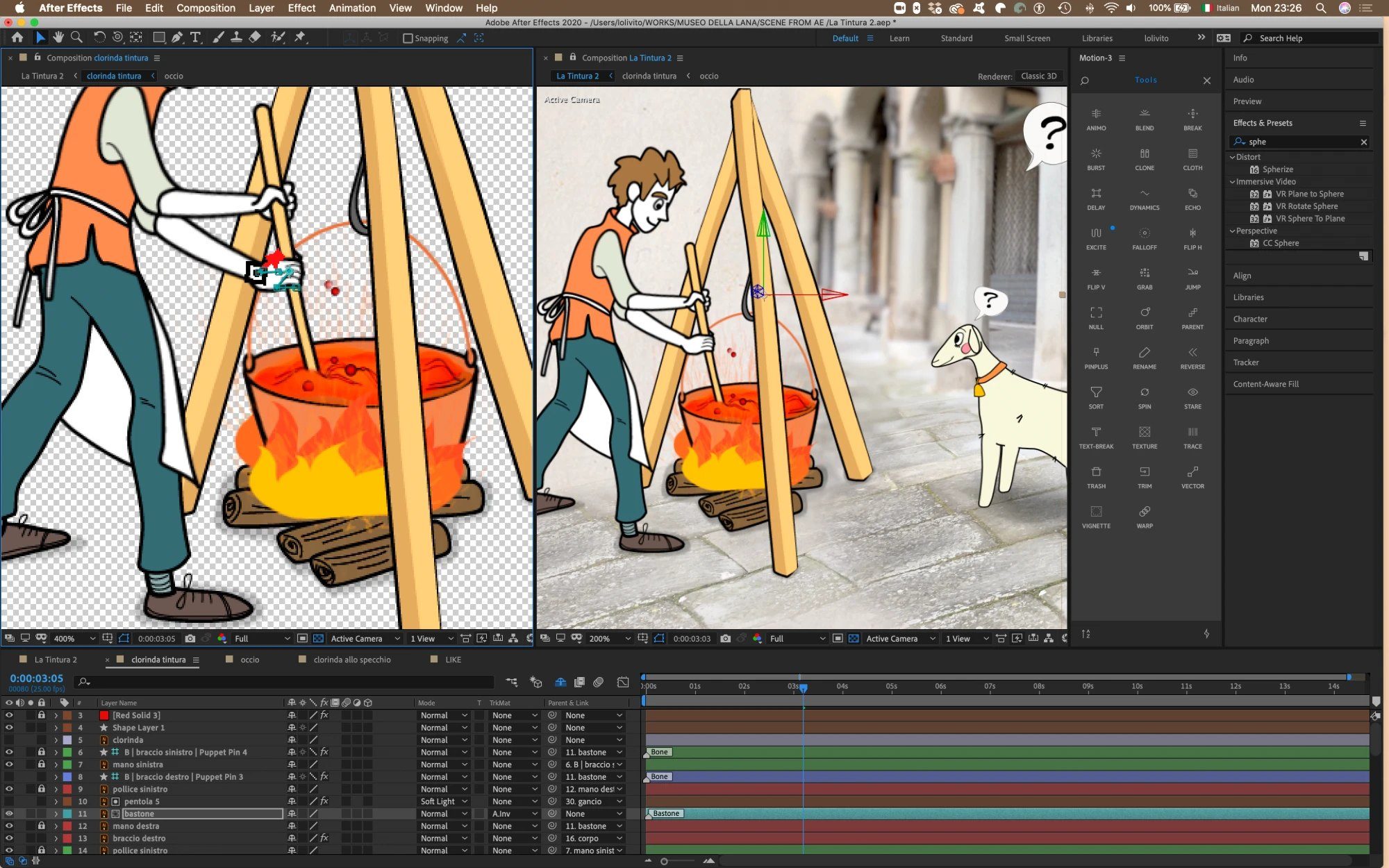Click the BURST tool in Motion-3

[x=1096, y=158]
